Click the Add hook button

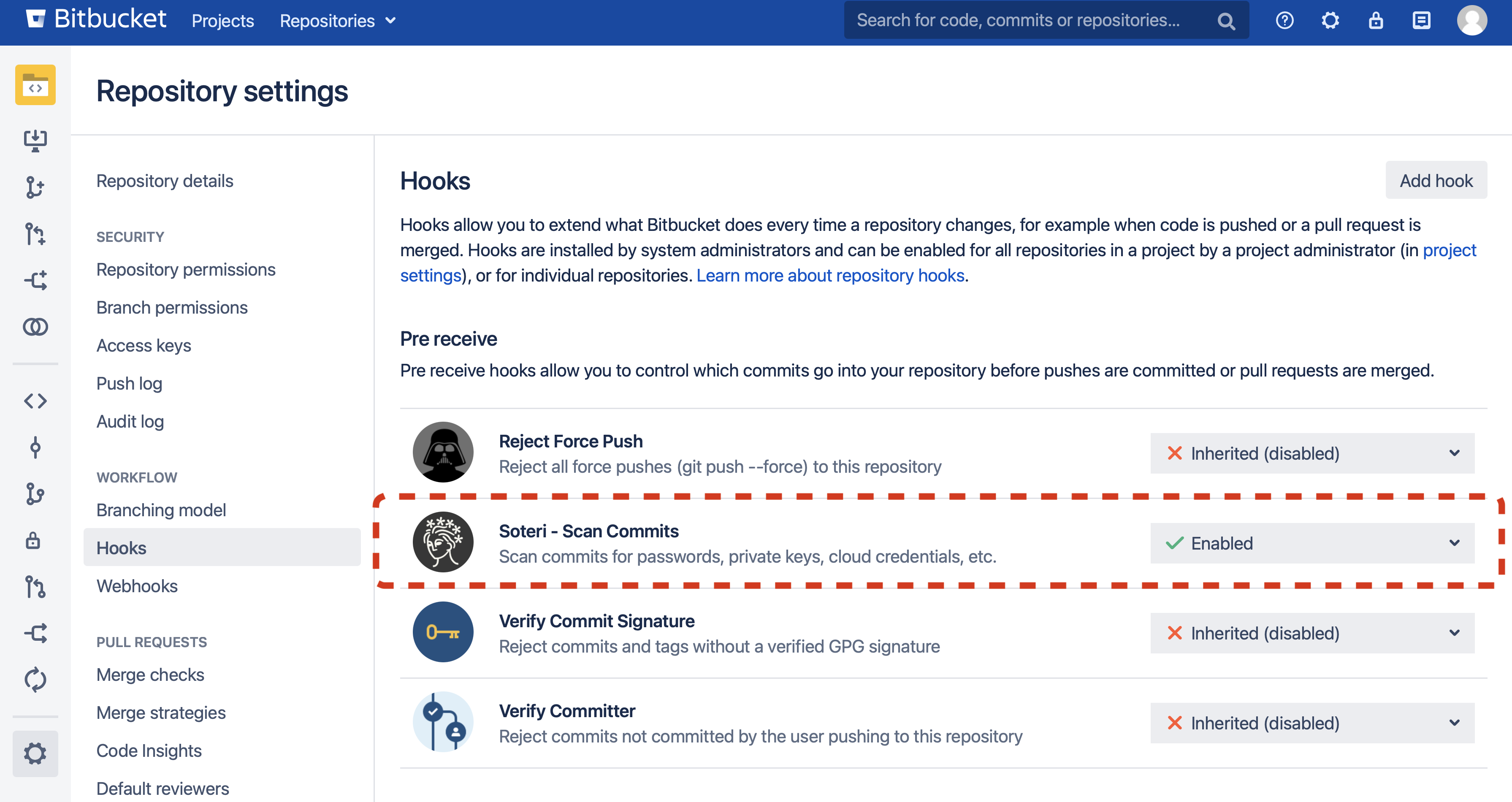tap(1436, 180)
